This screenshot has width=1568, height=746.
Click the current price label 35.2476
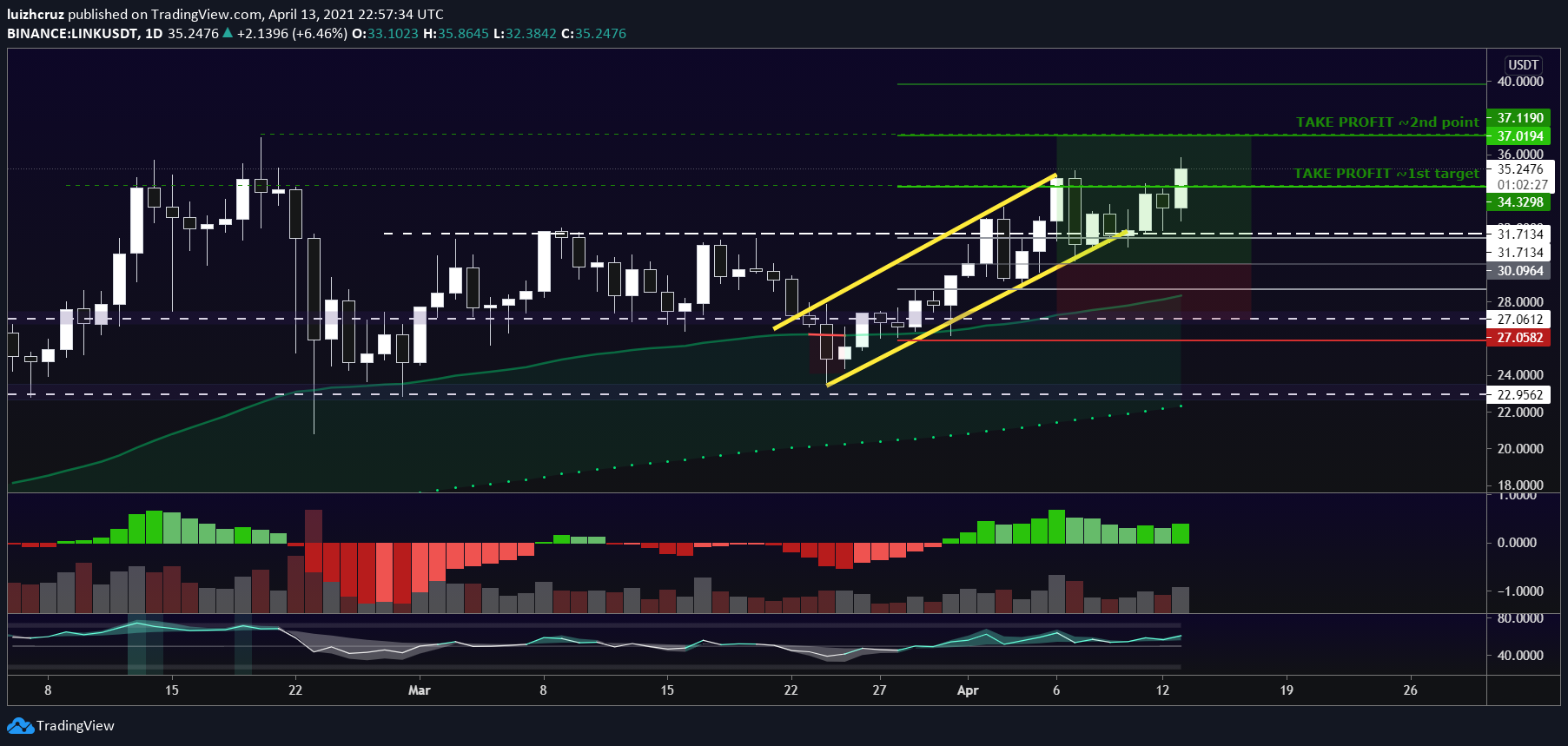click(1521, 169)
